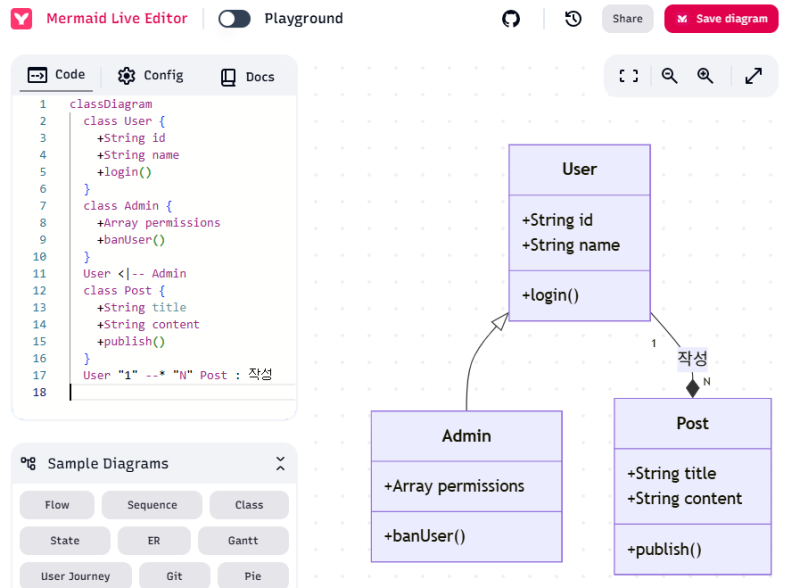Collapse the Sample Diagrams panel
800x588 pixels.
tap(280, 463)
